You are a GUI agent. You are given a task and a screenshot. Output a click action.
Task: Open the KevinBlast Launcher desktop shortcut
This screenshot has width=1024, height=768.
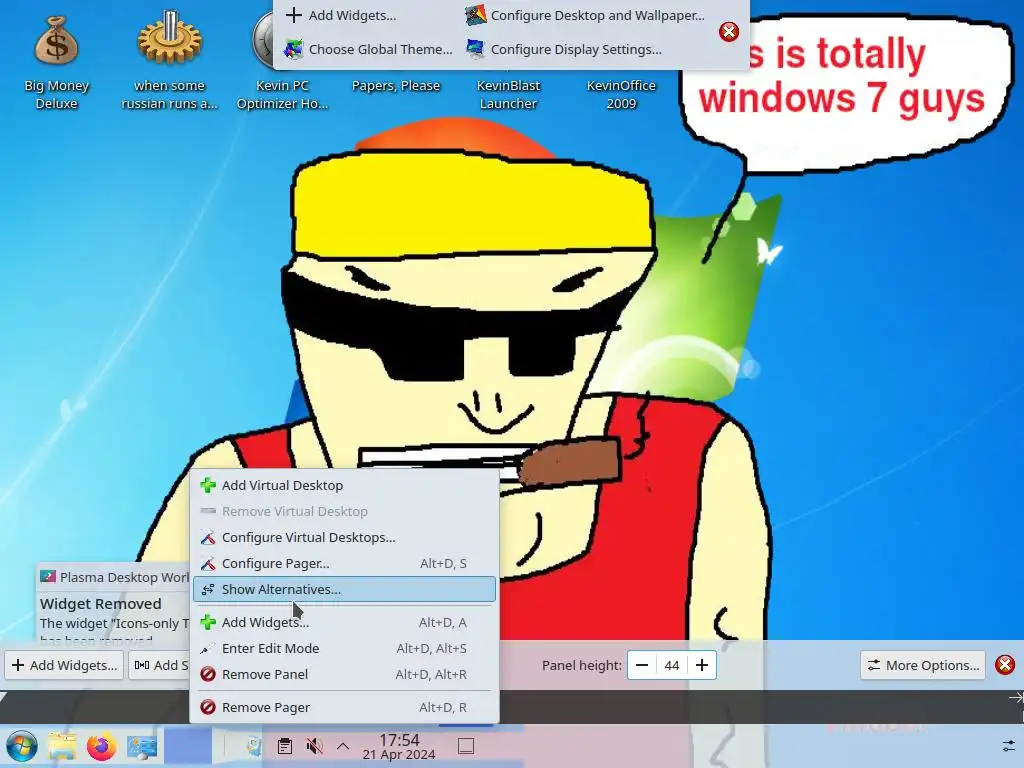tap(508, 94)
